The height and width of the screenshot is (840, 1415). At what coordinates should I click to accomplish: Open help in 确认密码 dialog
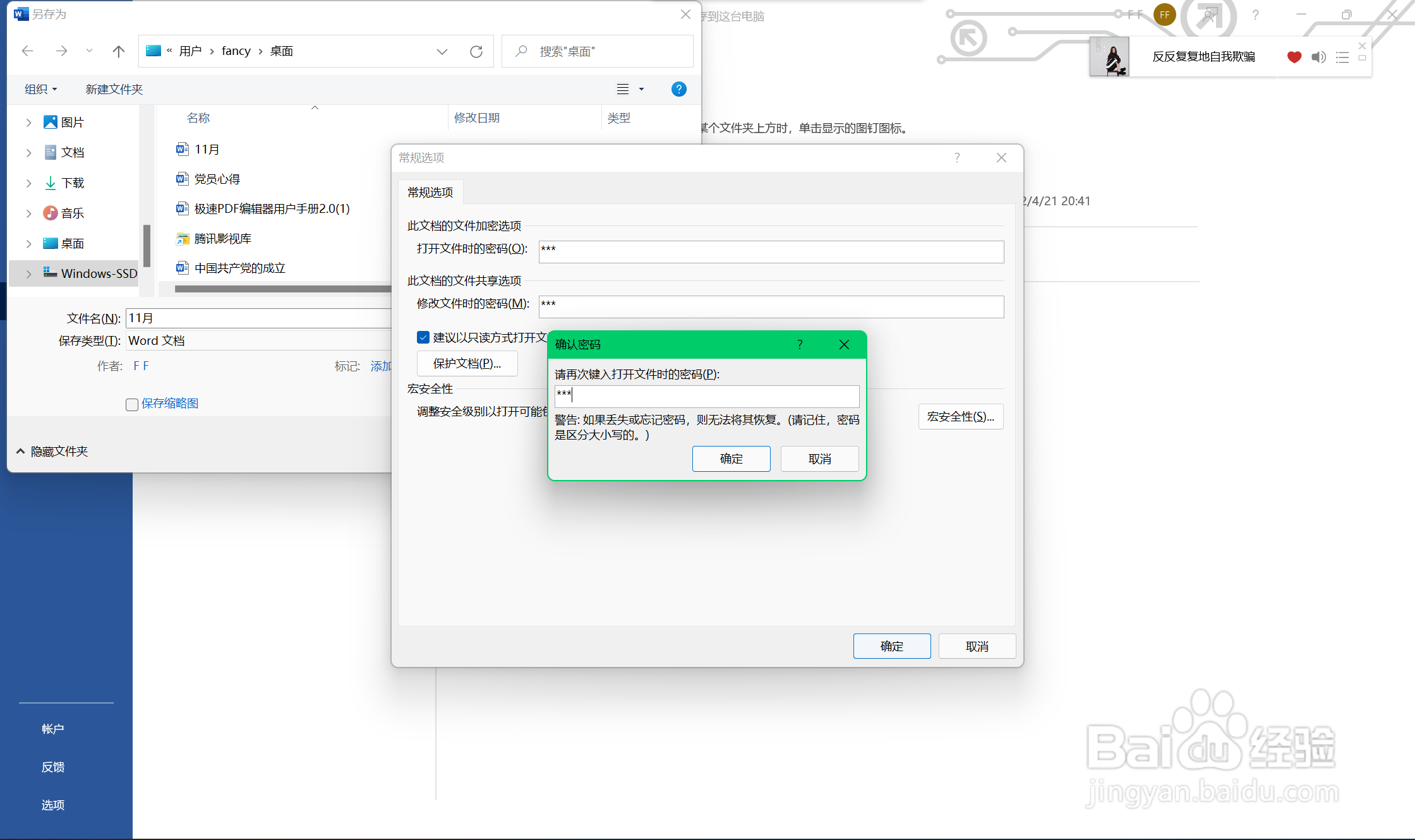tap(800, 344)
